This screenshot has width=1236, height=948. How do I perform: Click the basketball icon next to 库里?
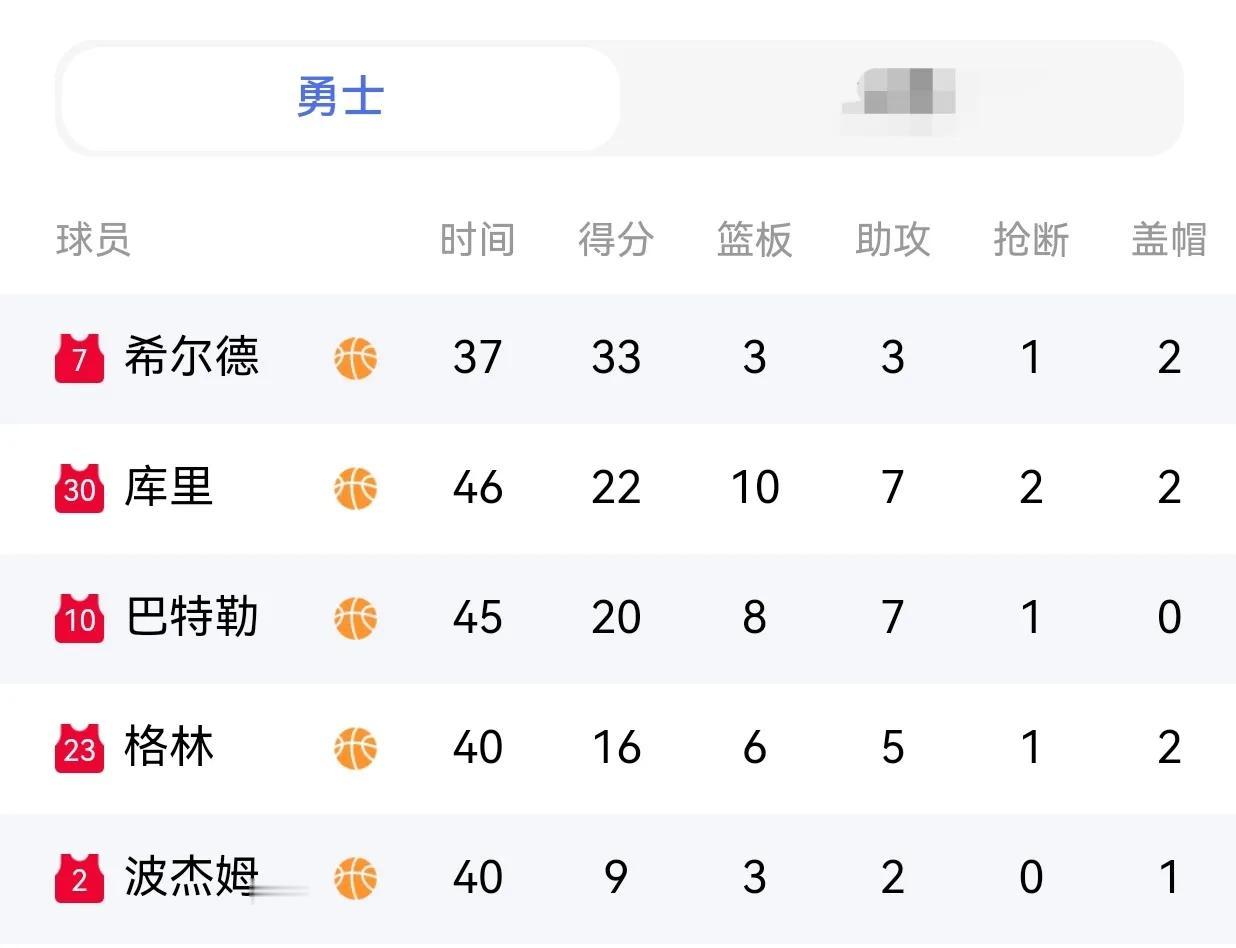point(355,488)
